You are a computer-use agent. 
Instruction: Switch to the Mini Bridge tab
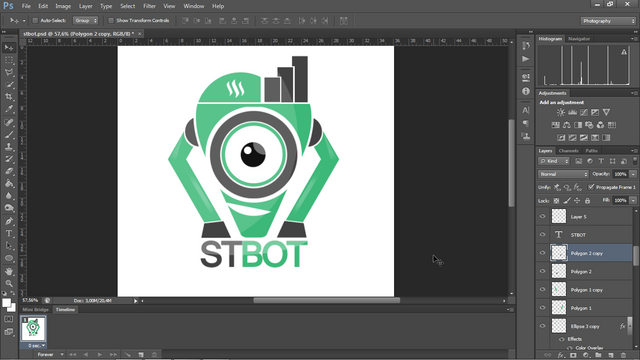coord(36,310)
